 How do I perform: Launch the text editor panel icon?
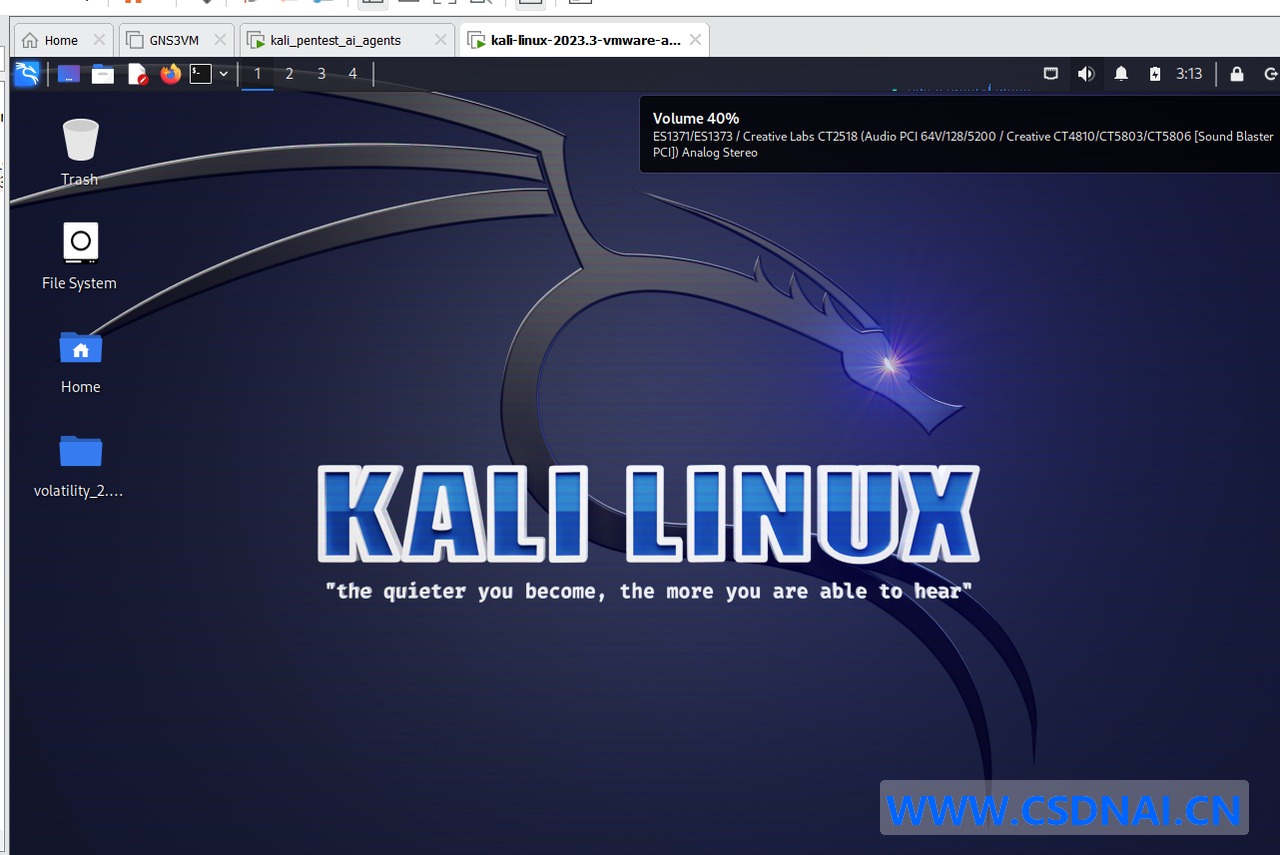138,74
